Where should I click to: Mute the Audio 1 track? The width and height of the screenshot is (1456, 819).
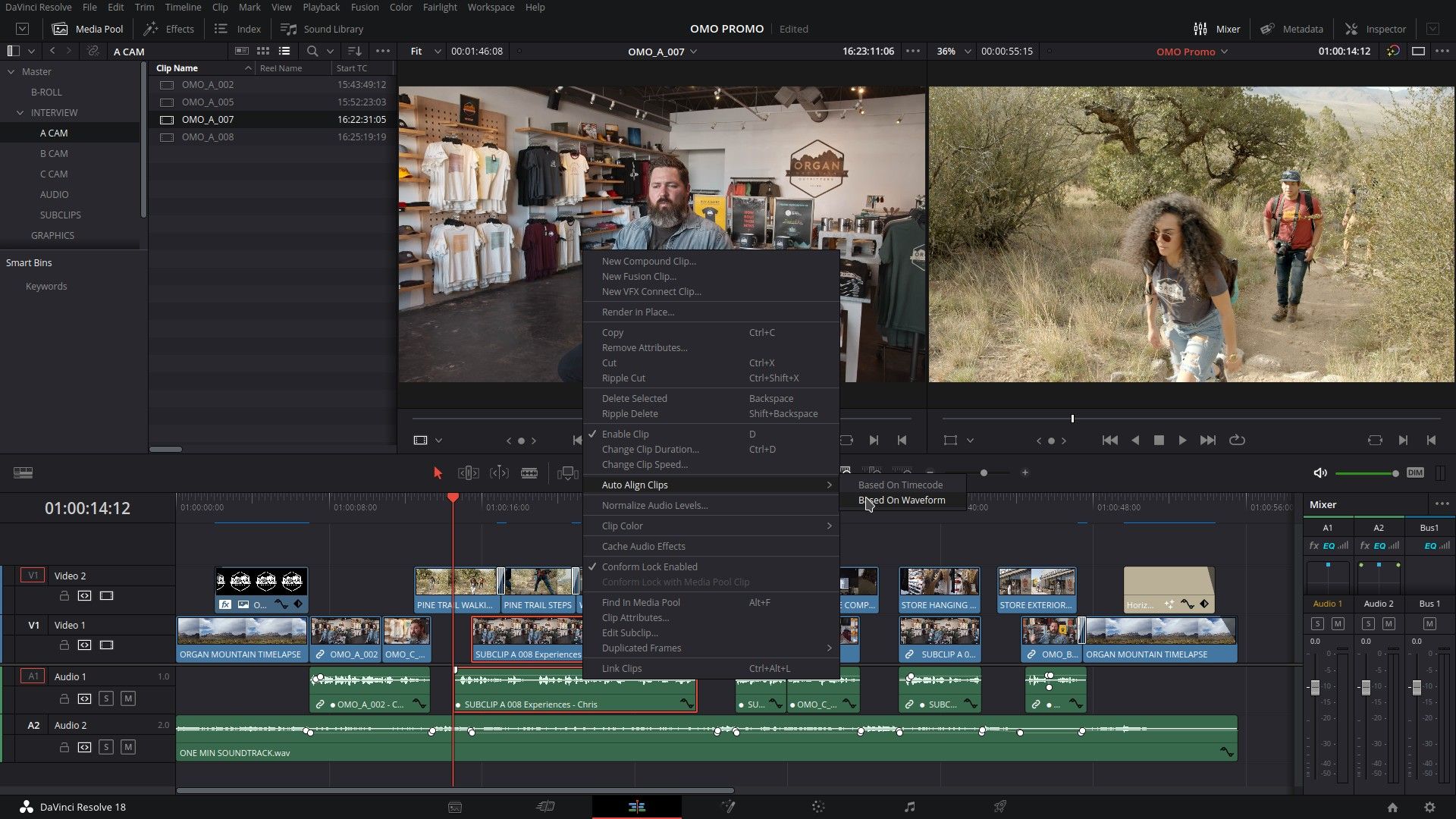[x=127, y=699]
